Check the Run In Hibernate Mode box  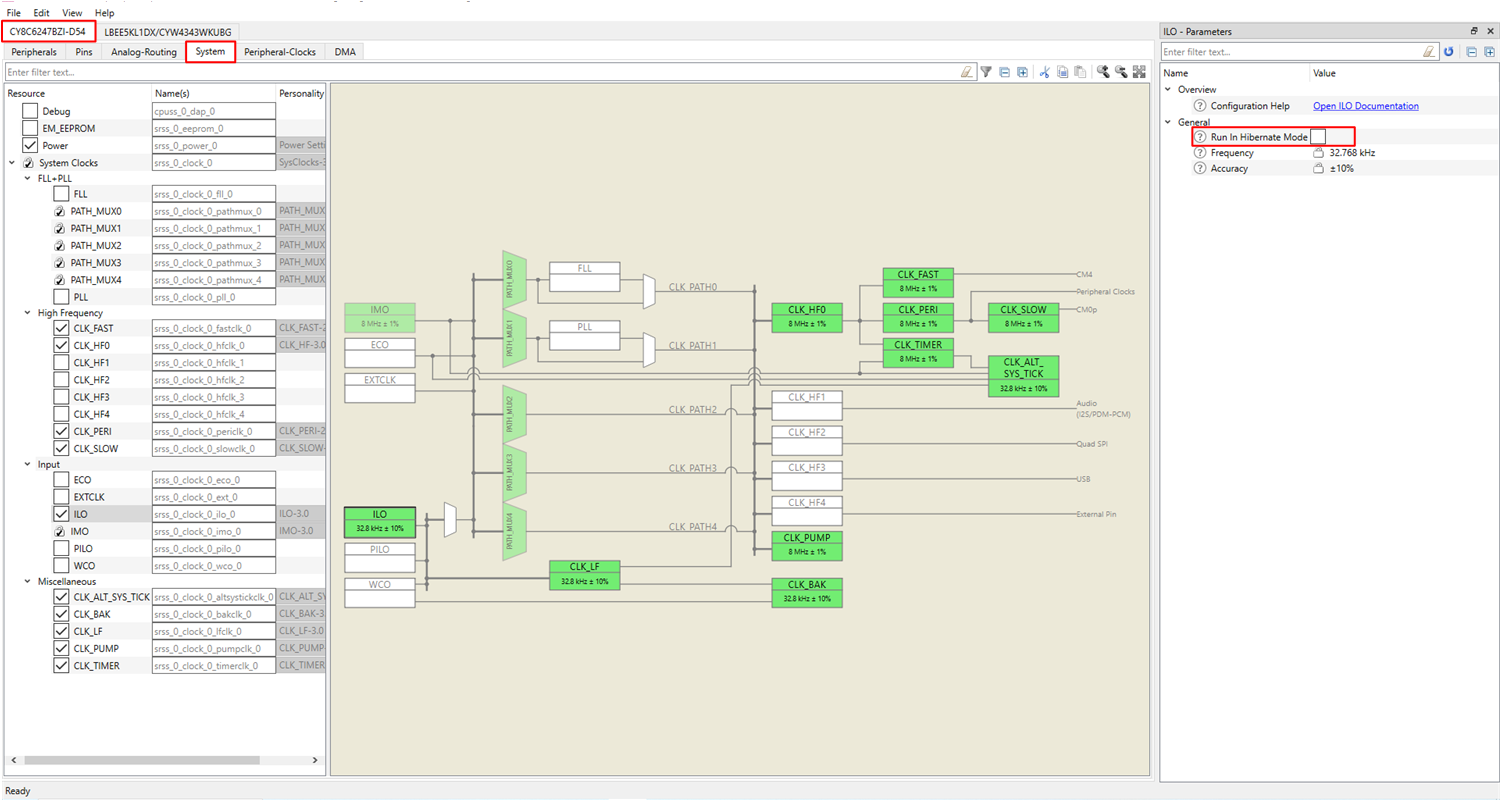[x=1319, y=137]
